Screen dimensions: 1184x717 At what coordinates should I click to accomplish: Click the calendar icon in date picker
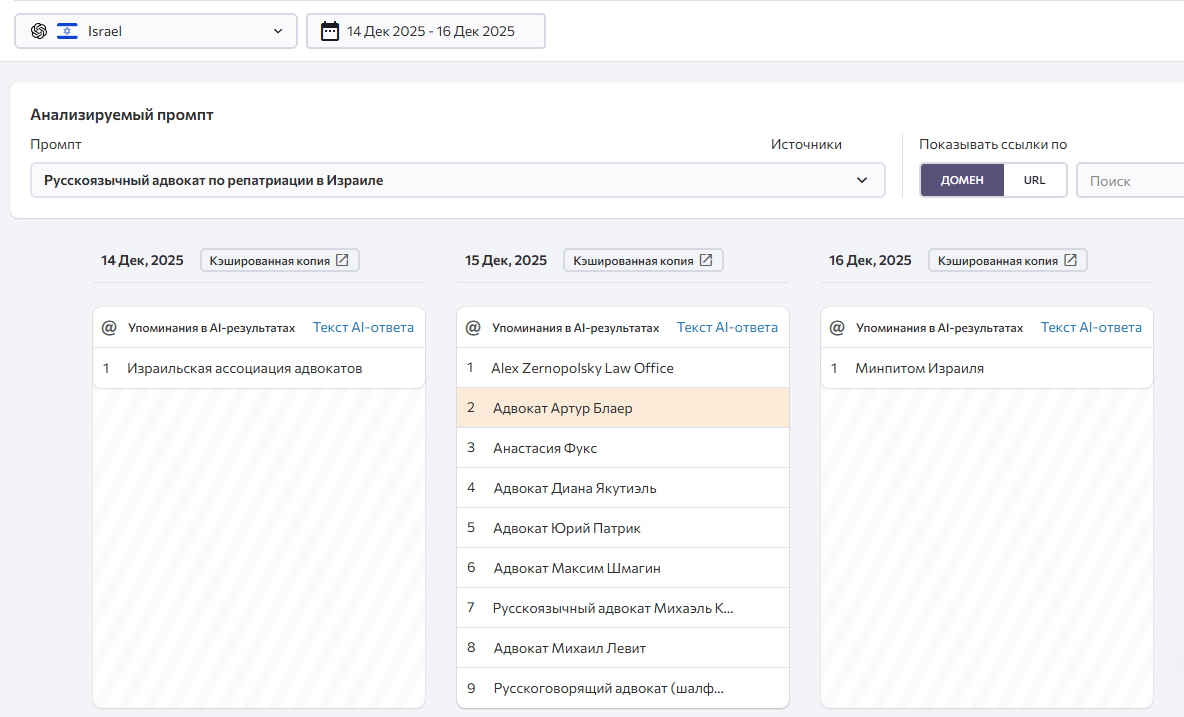(x=330, y=31)
